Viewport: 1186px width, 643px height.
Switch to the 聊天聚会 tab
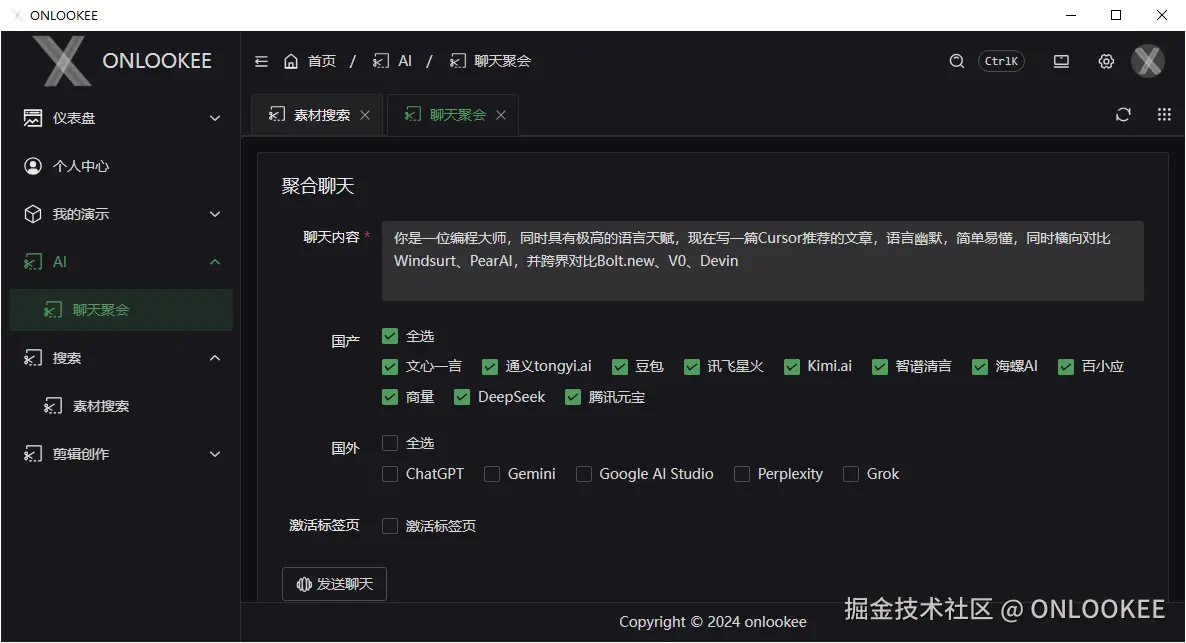(453, 115)
